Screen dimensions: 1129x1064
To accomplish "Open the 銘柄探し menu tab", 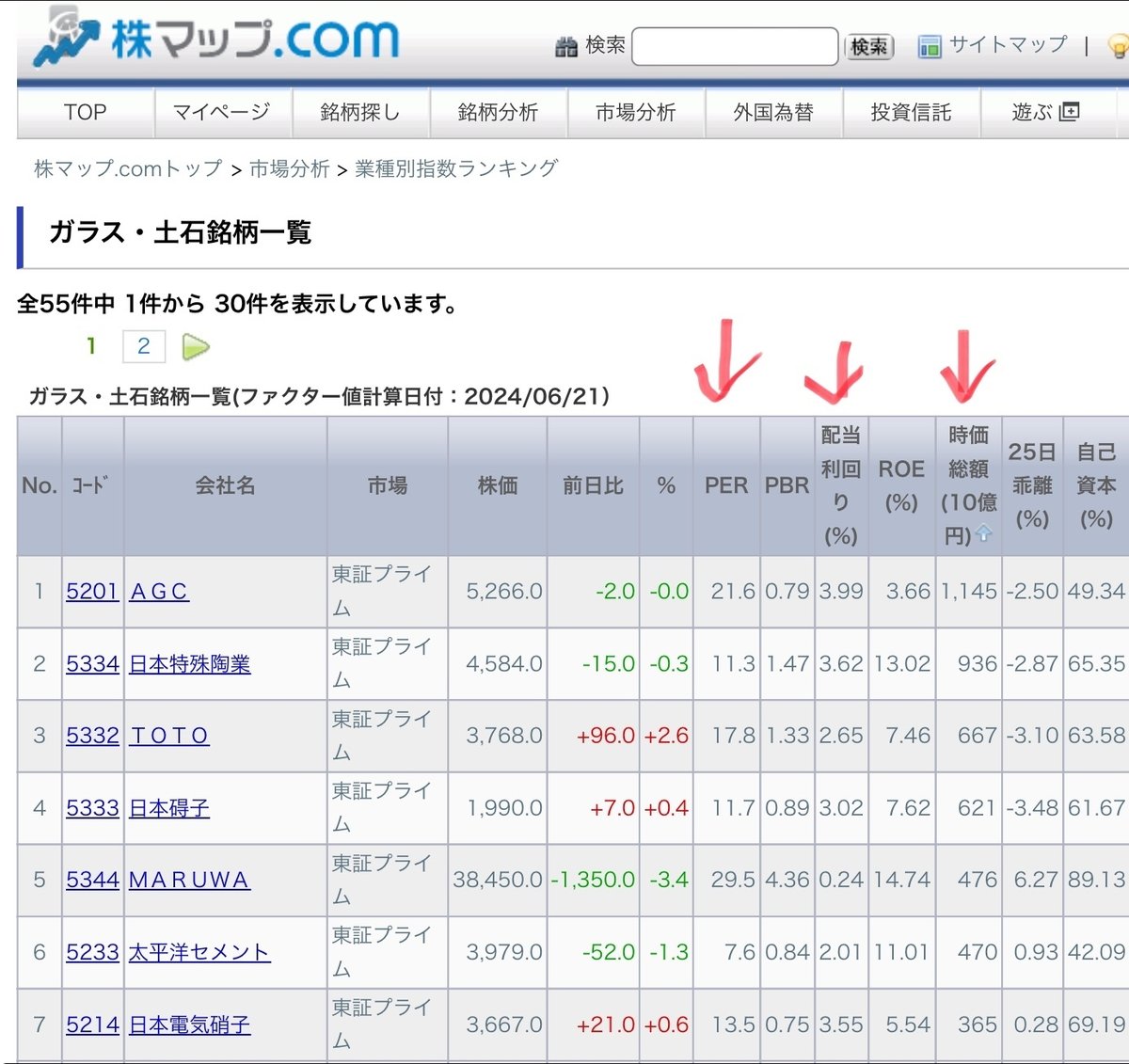I will [360, 113].
